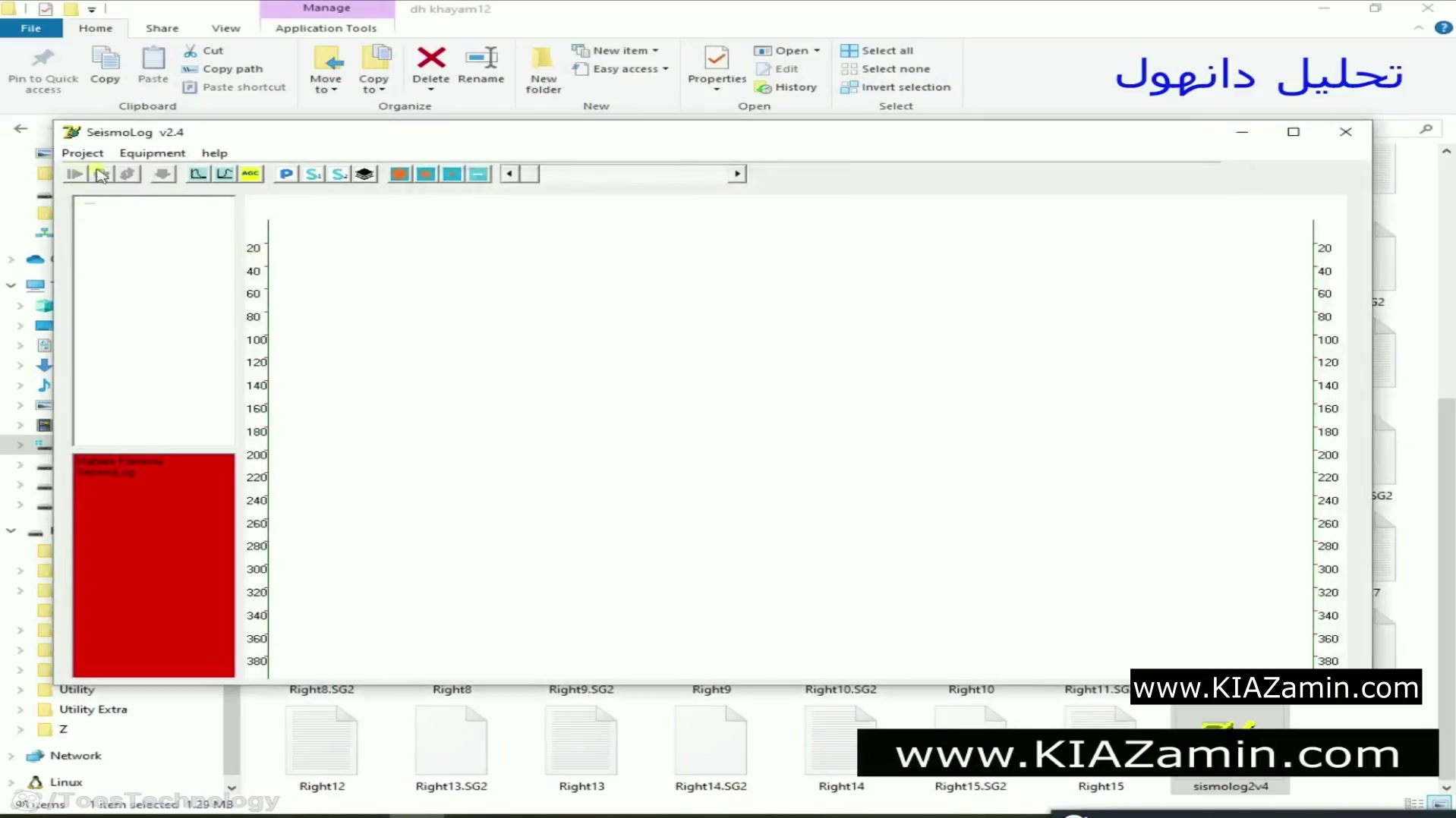Switch to the Share ribbon tab
1456x818 pixels.
pos(162,28)
